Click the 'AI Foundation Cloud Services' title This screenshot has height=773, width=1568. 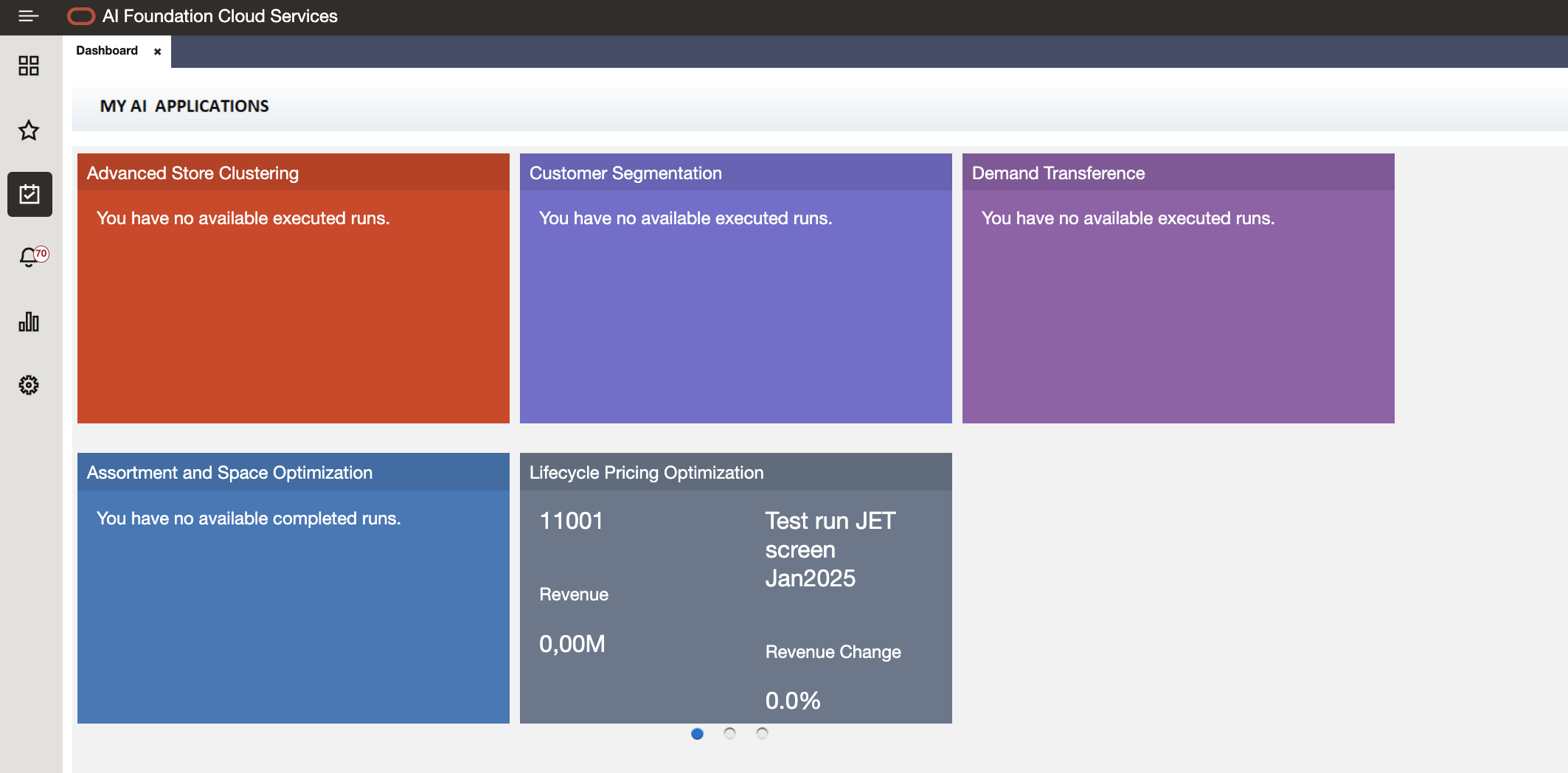pos(220,16)
